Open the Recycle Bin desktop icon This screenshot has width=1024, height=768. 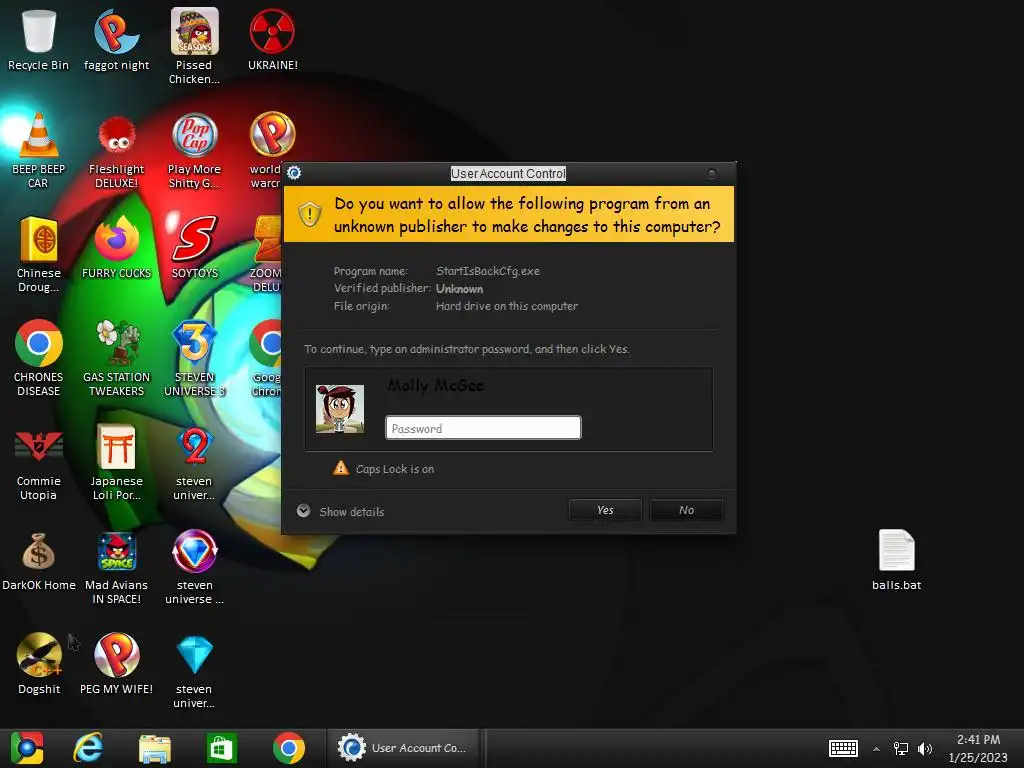pos(39,39)
